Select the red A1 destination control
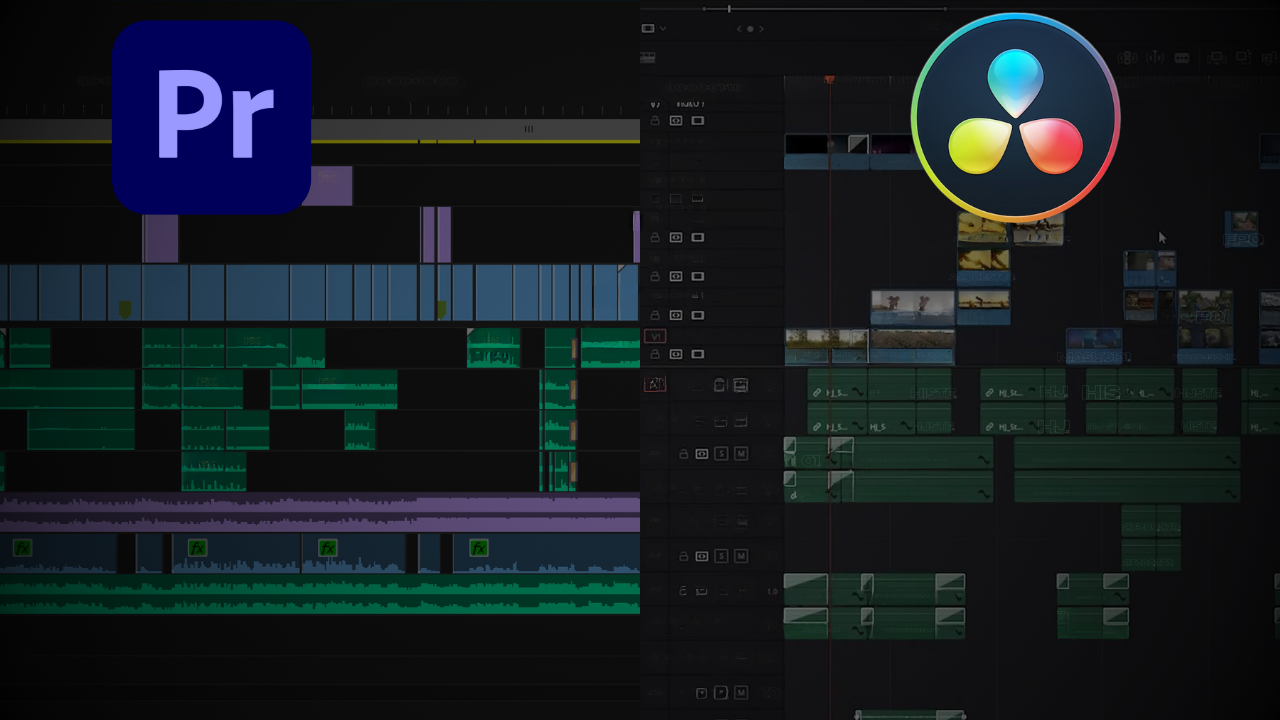Viewport: 1280px width, 720px height. tap(656, 384)
